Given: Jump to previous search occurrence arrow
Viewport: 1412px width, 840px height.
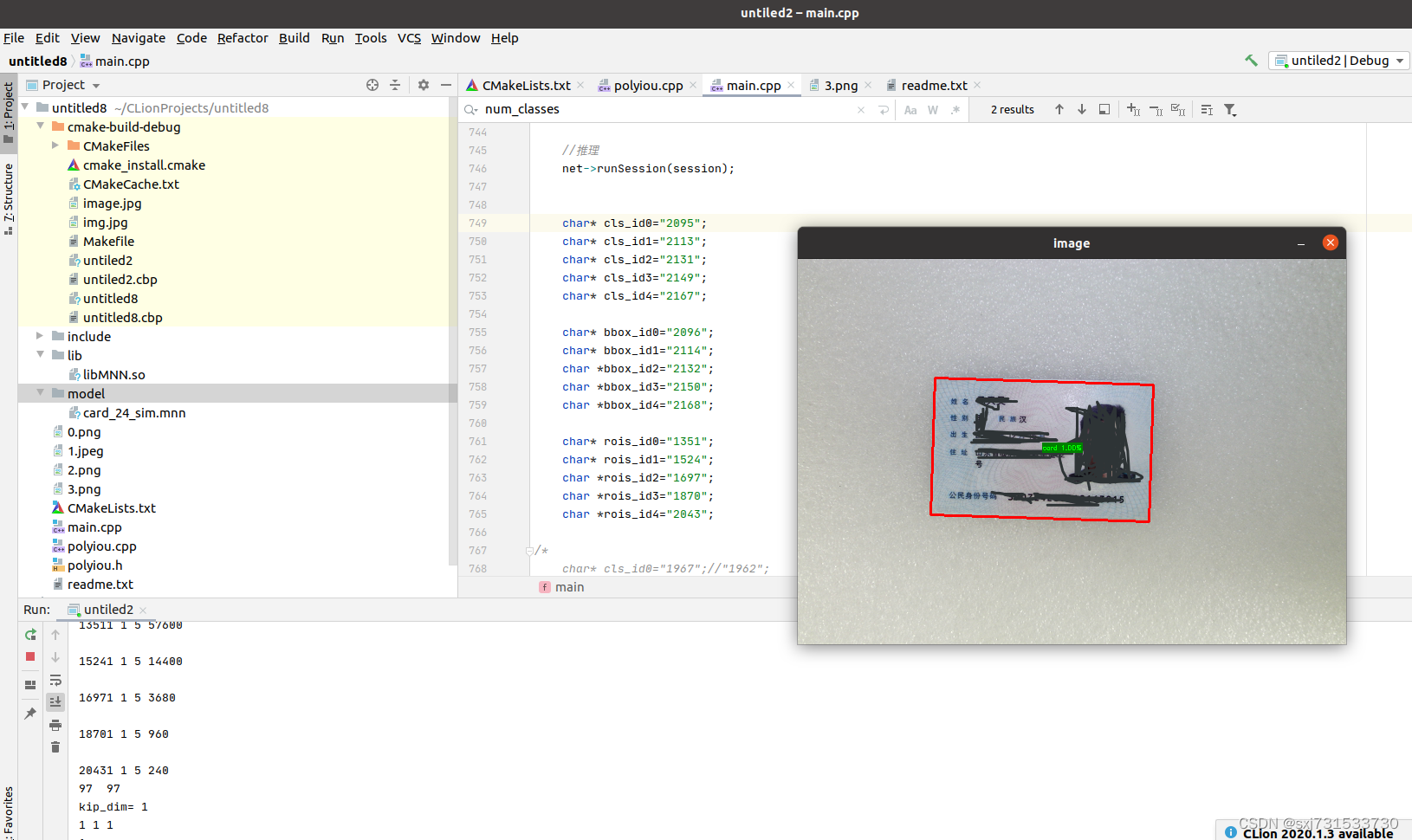Looking at the screenshot, I should pyautogui.click(x=1059, y=109).
